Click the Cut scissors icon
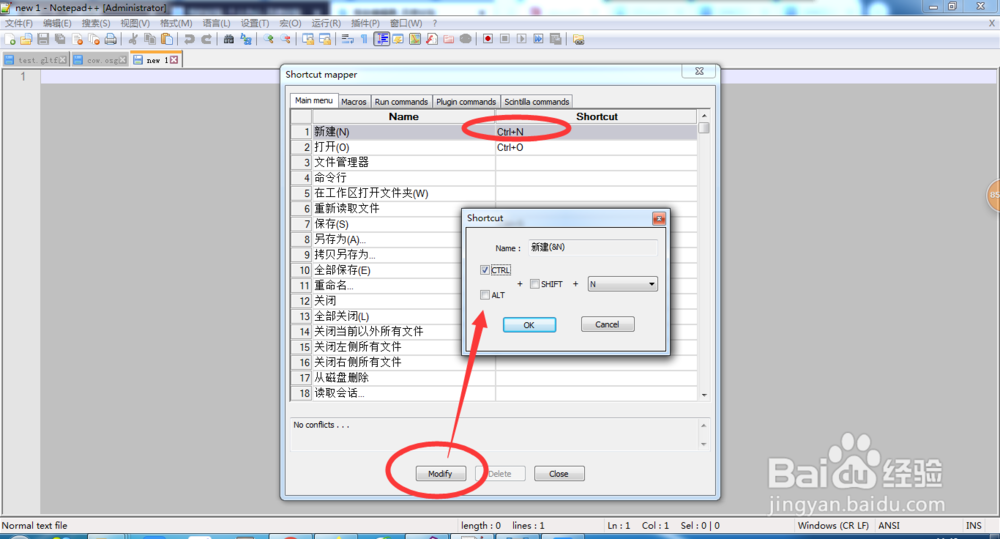 133,40
